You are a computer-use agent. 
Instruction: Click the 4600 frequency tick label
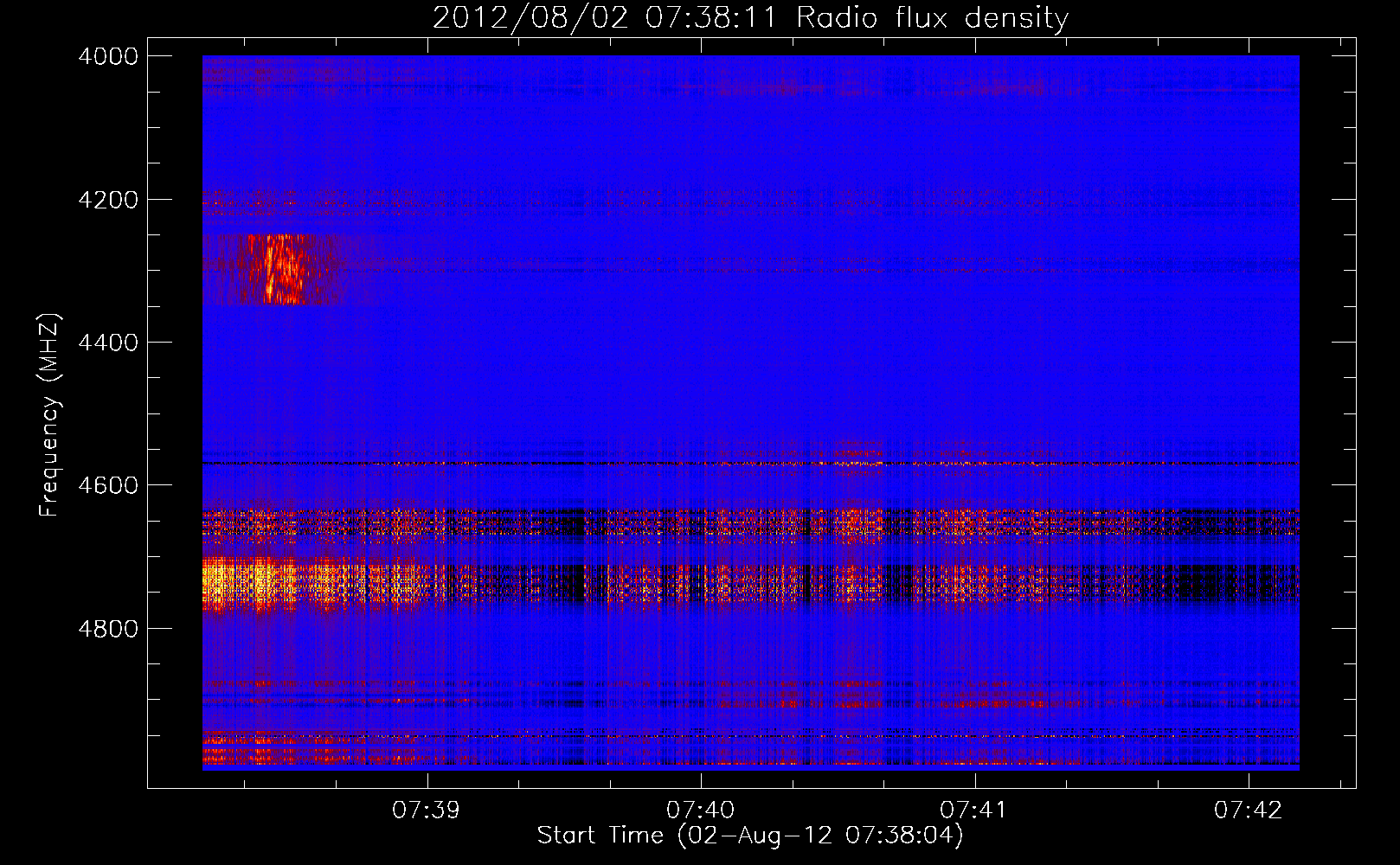[x=107, y=485]
